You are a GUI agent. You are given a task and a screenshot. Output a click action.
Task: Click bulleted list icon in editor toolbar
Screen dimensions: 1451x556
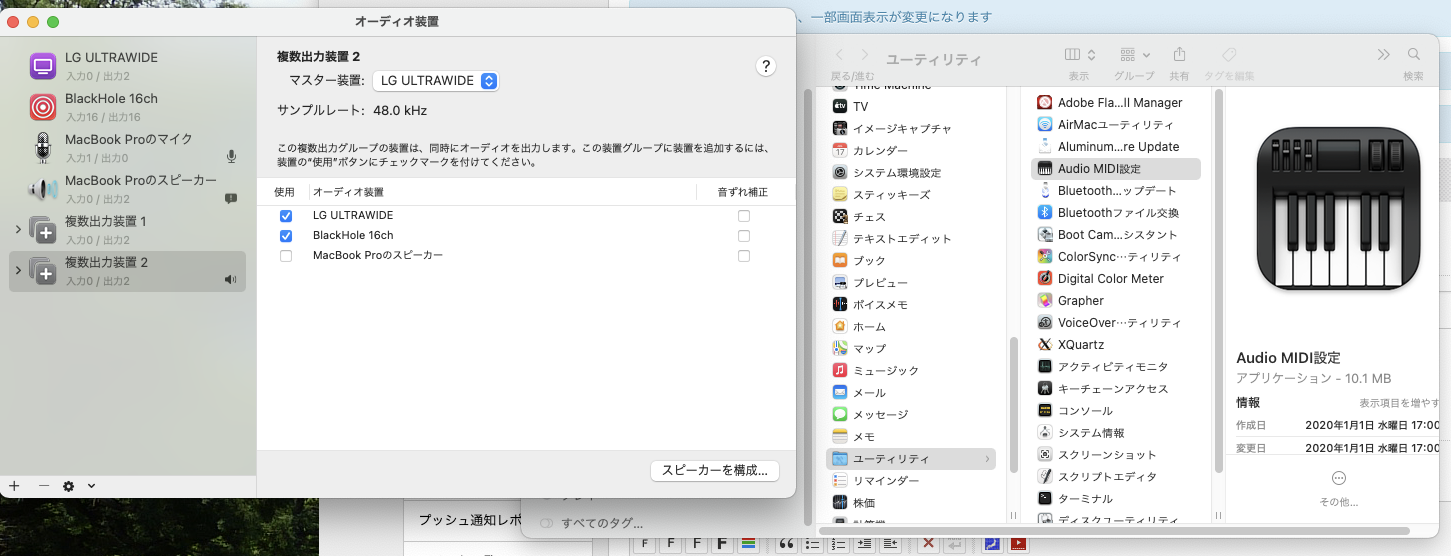click(813, 544)
